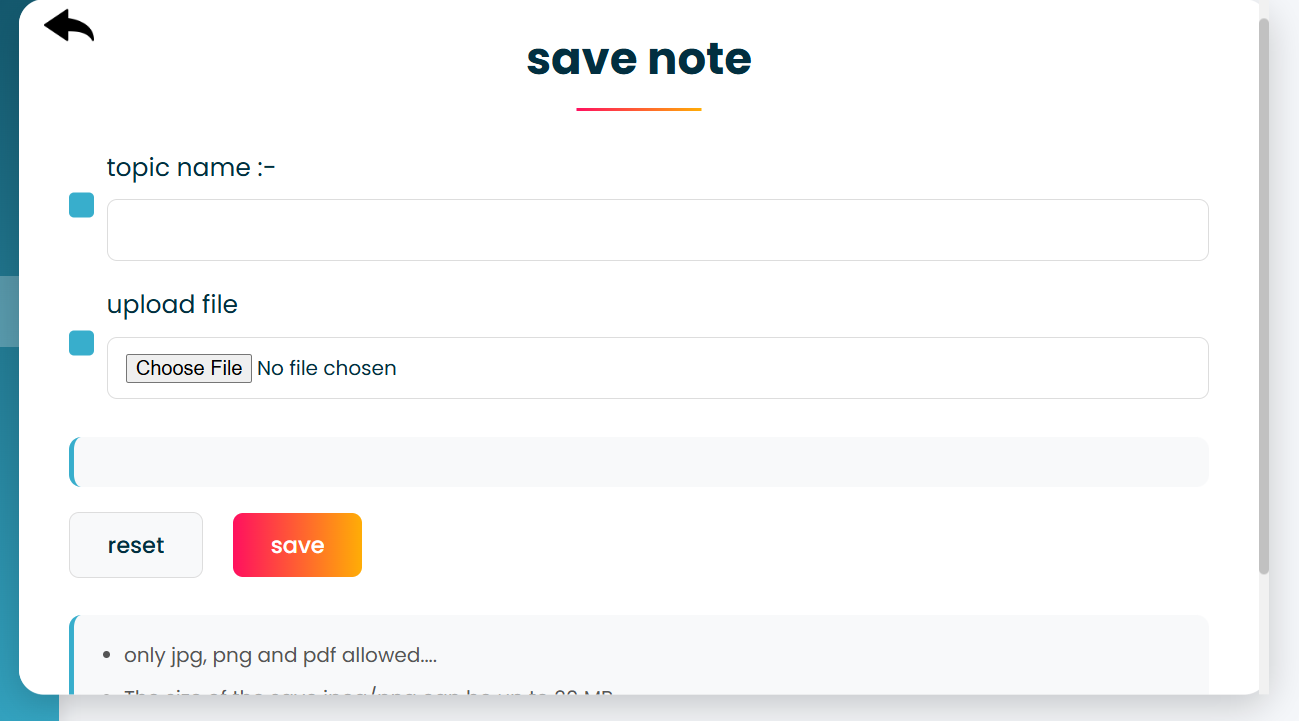Click the gradient divider under save note
The width and height of the screenshot is (1299, 721).
[638, 107]
